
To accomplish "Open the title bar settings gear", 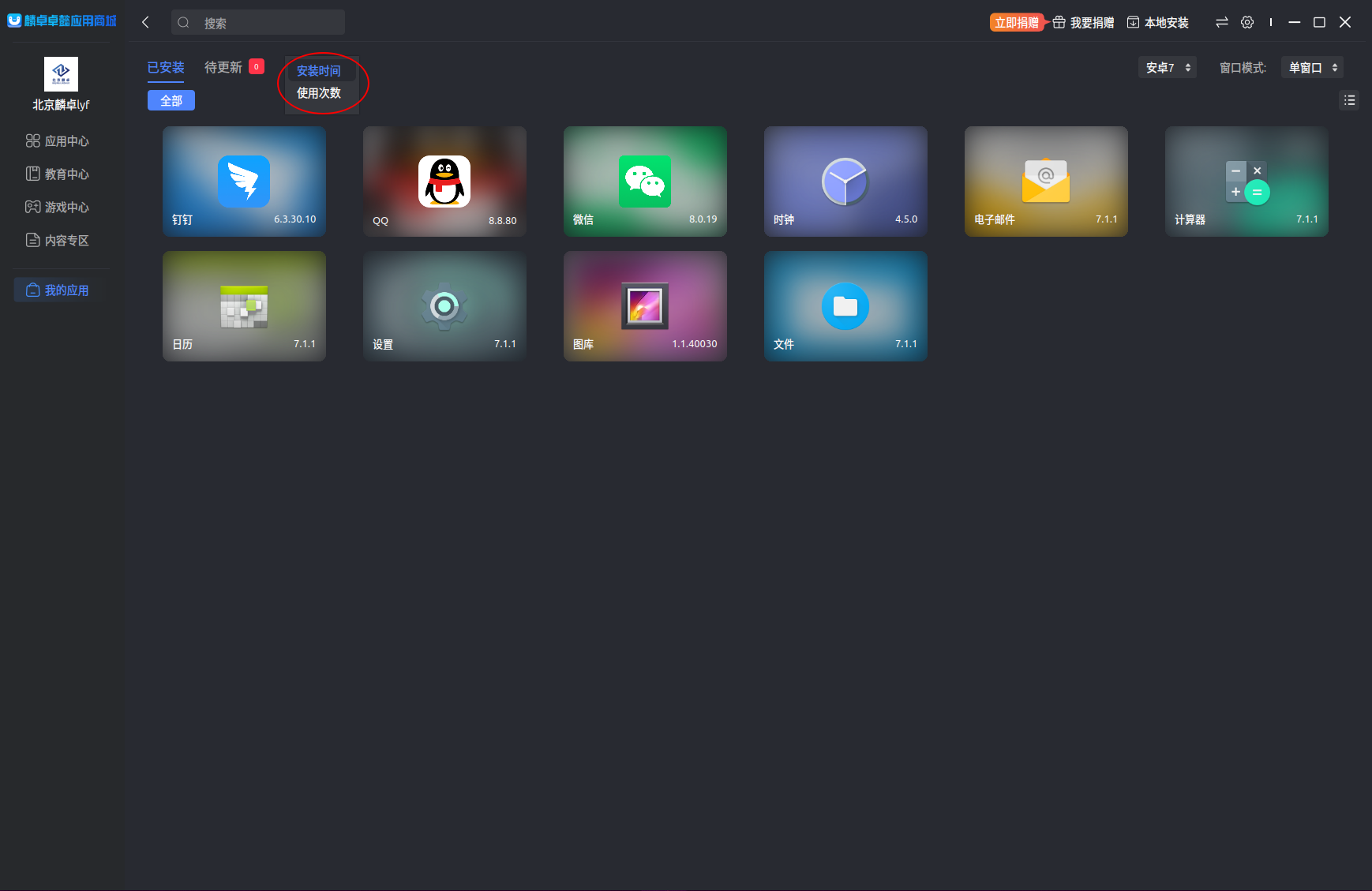I will coord(1247,22).
